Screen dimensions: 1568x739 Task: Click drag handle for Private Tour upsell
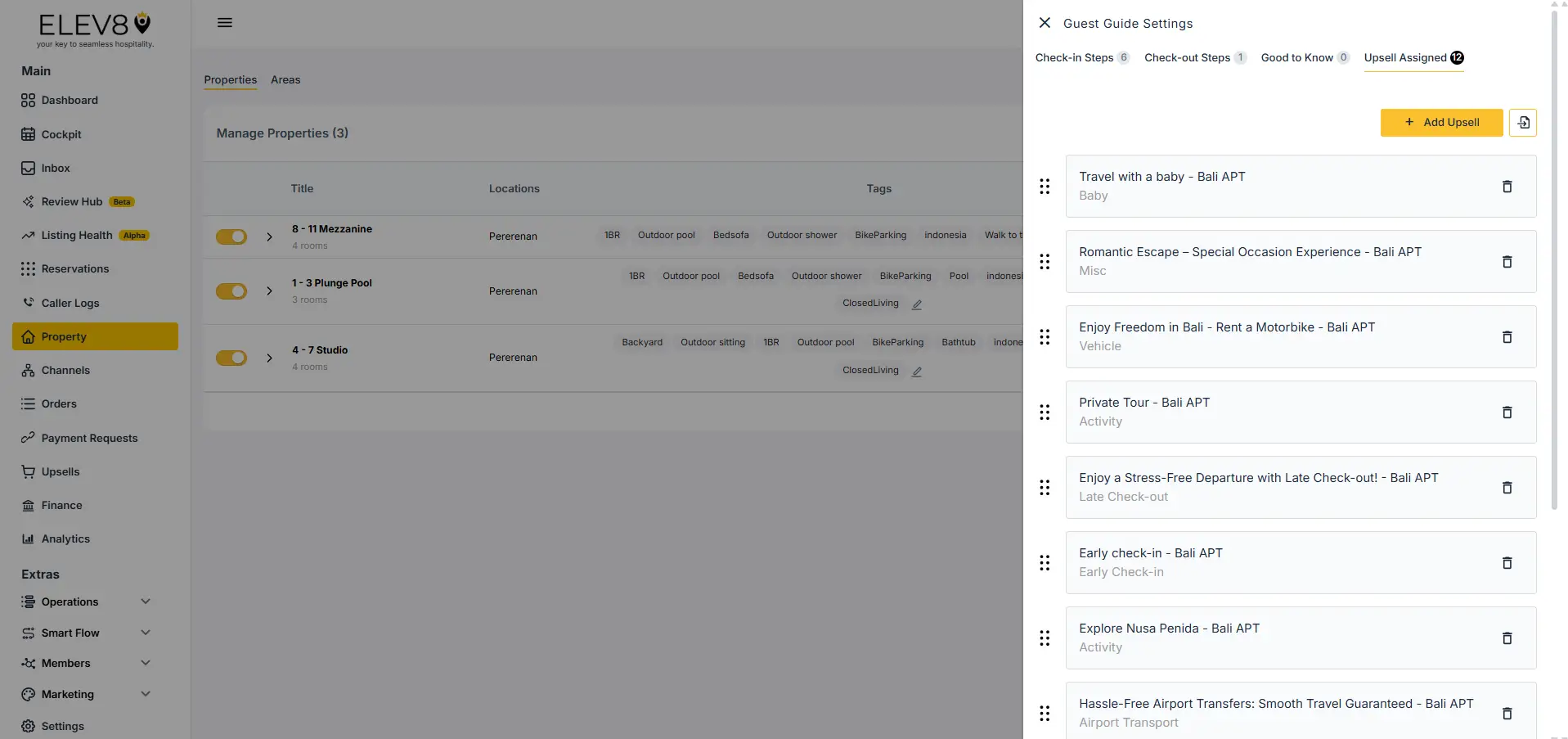pos(1045,412)
